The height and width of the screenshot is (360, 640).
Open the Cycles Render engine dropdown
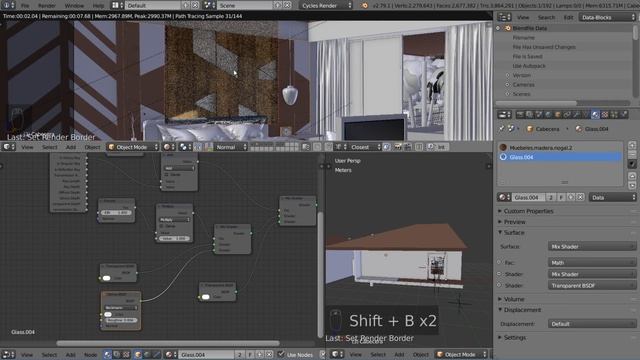click(x=326, y=5)
